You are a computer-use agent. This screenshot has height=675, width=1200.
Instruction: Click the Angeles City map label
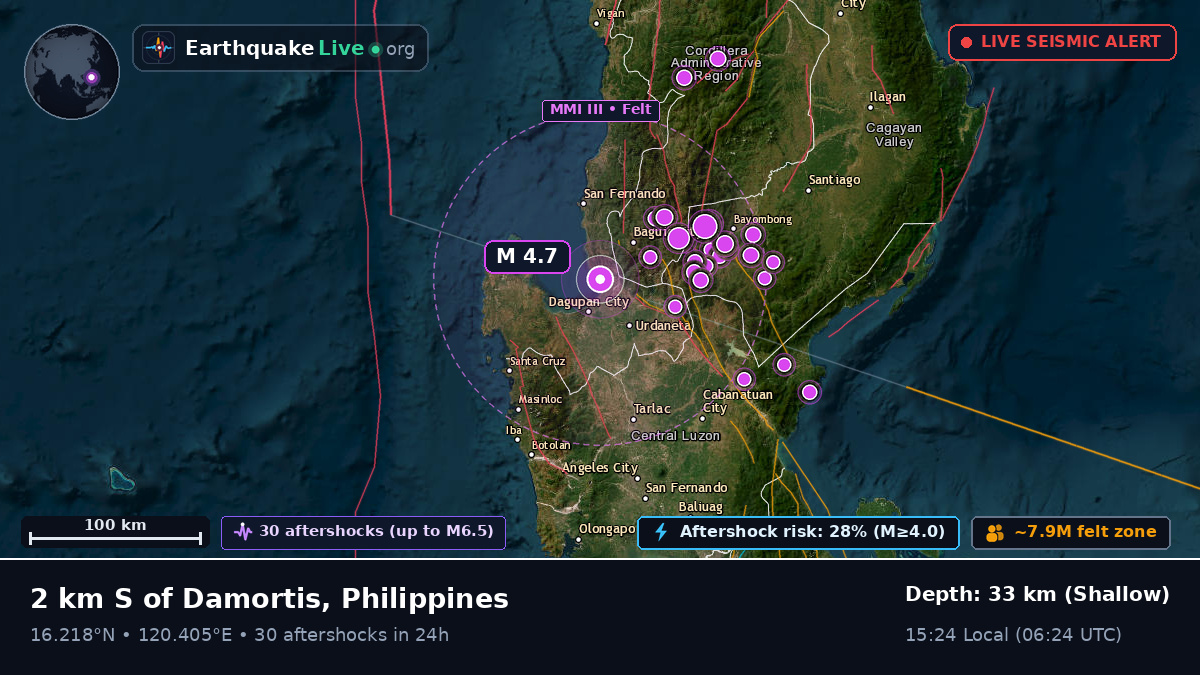coord(600,468)
